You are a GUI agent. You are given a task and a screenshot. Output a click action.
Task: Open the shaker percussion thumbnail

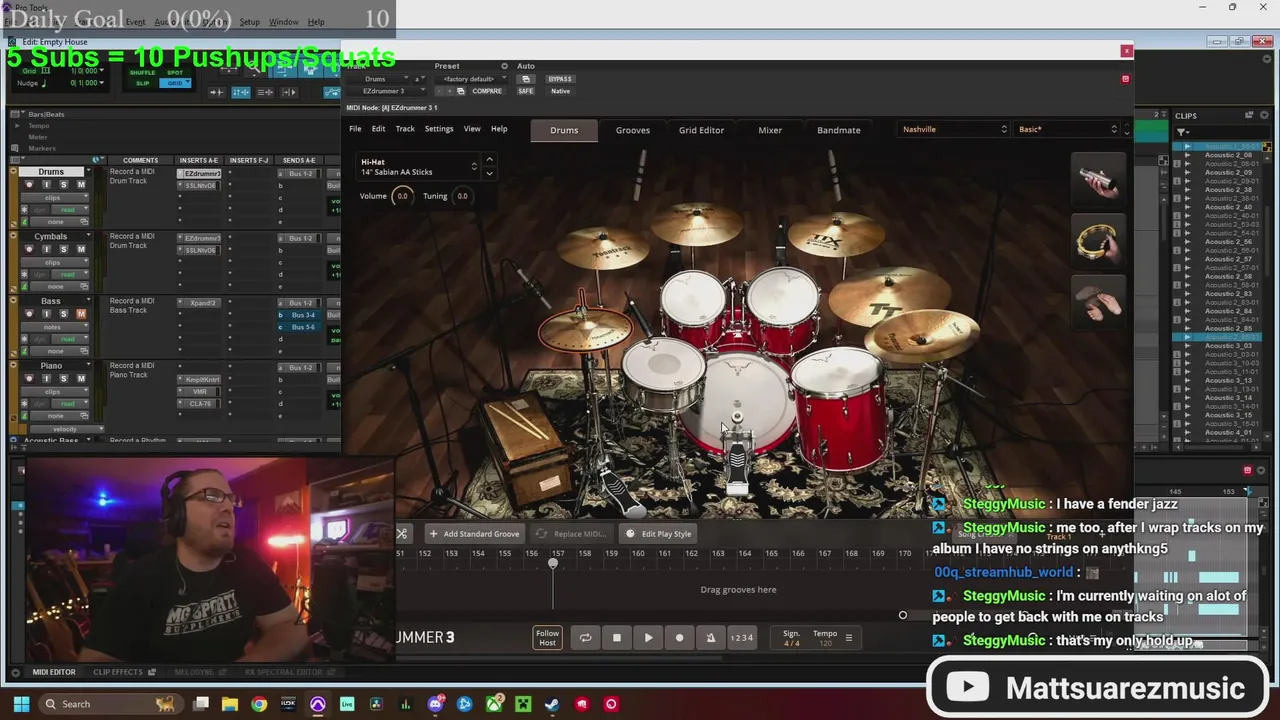click(x=1098, y=180)
